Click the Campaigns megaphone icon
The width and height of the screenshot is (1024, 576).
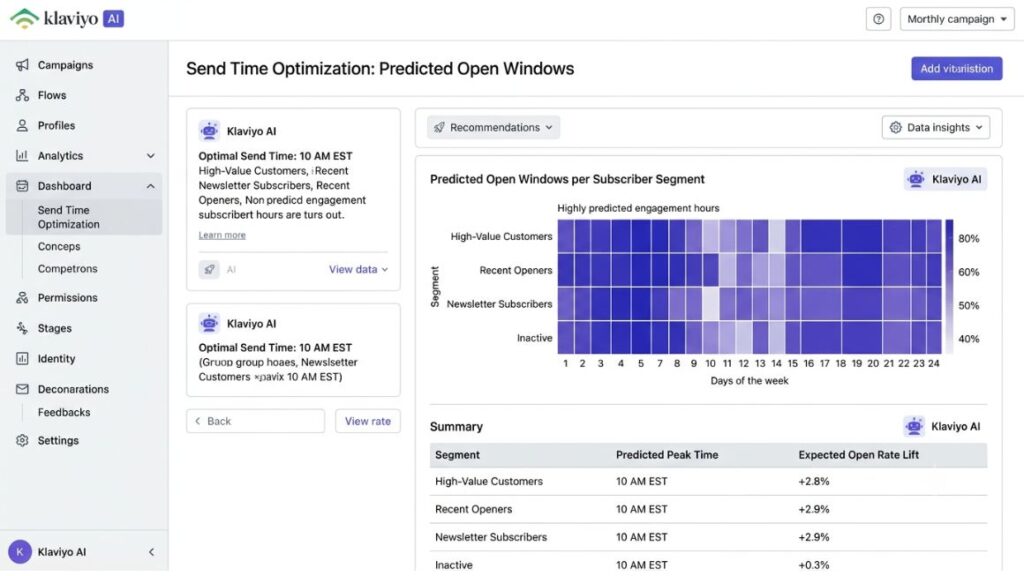coord(22,65)
